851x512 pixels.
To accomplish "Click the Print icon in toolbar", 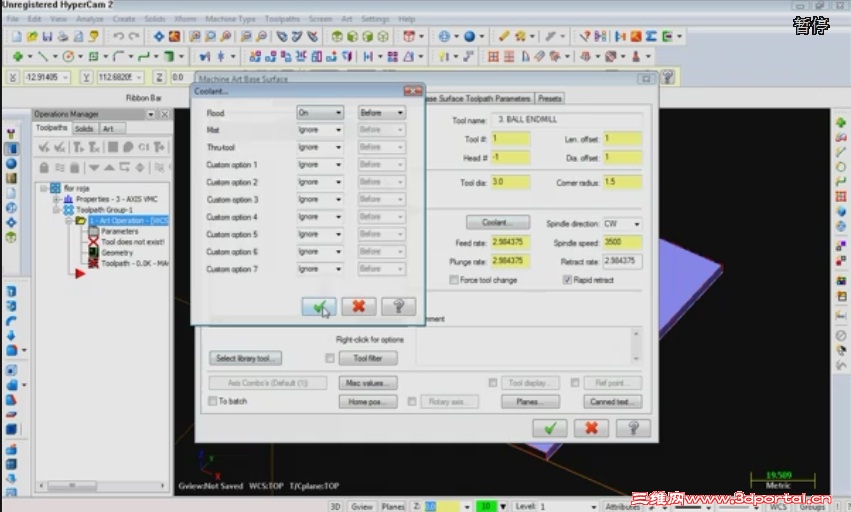I will coord(63,36).
